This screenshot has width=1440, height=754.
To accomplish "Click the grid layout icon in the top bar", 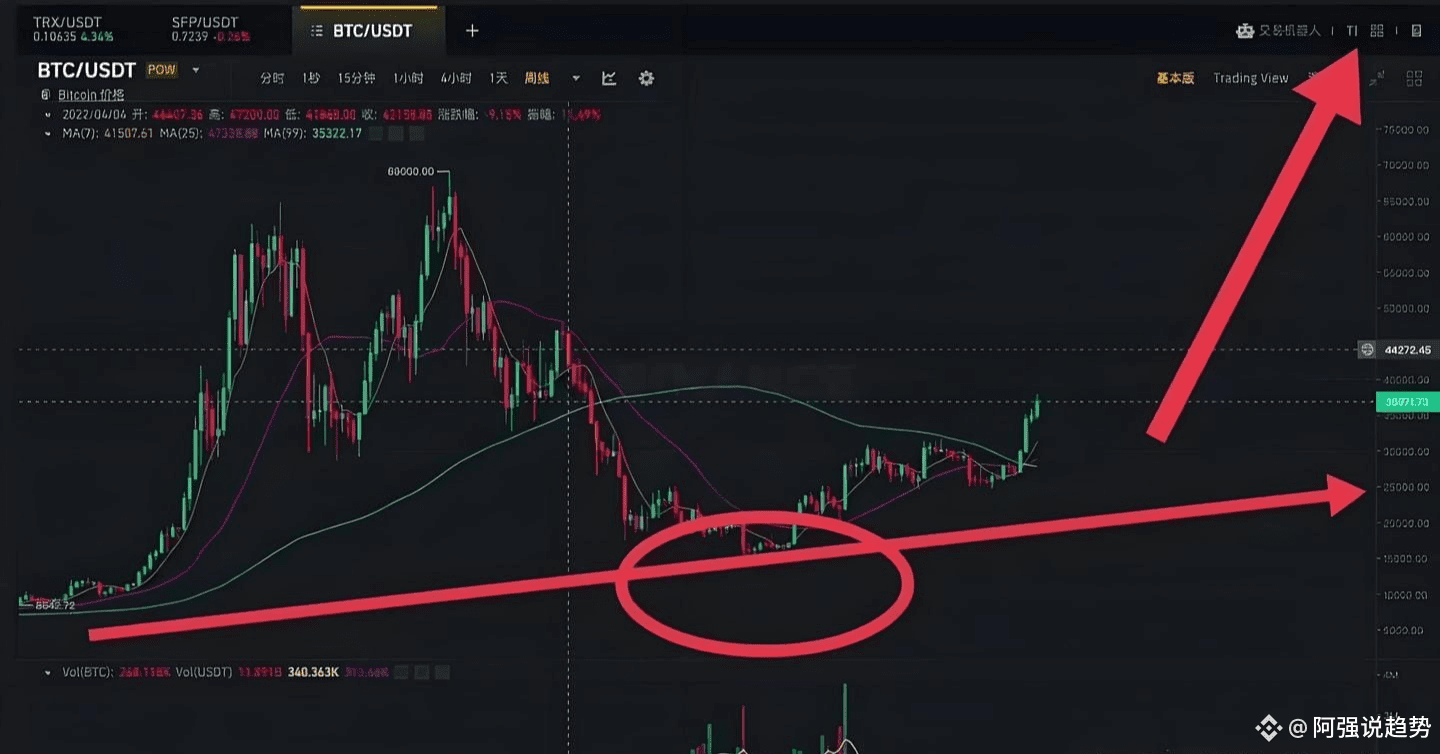I will [1377, 31].
